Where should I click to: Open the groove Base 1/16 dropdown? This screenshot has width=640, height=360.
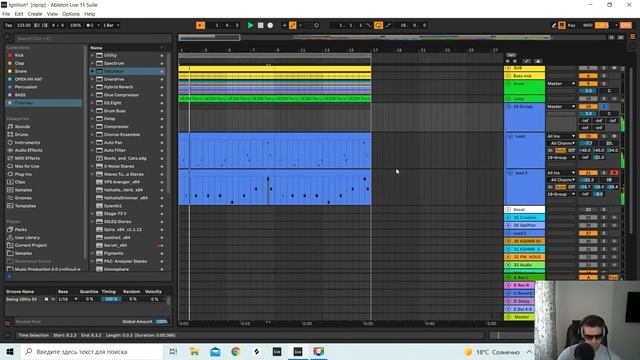click(x=68, y=299)
